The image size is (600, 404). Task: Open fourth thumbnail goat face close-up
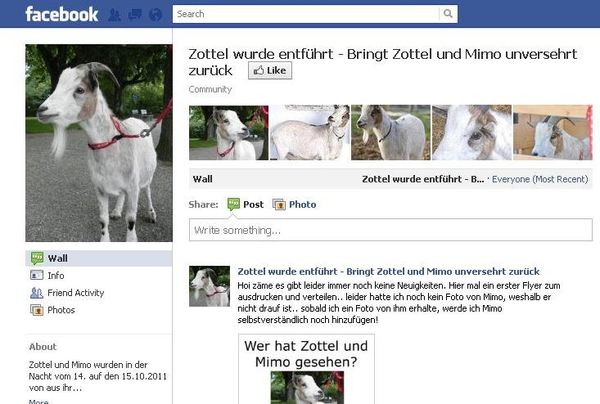point(472,132)
